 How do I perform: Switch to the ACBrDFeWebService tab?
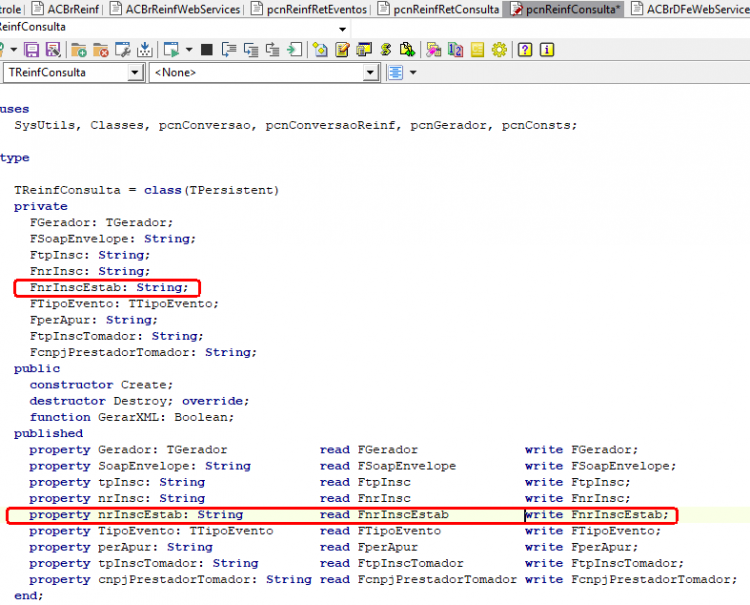point(690,9)
